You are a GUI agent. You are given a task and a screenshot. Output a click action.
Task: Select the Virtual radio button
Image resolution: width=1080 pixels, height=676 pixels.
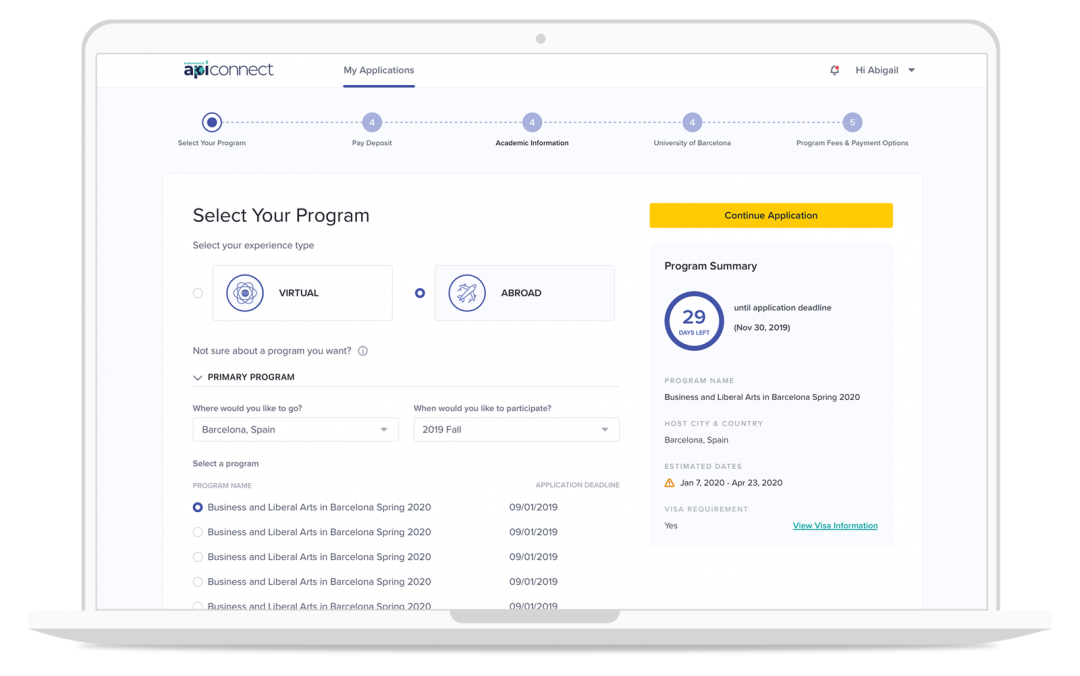197,292
